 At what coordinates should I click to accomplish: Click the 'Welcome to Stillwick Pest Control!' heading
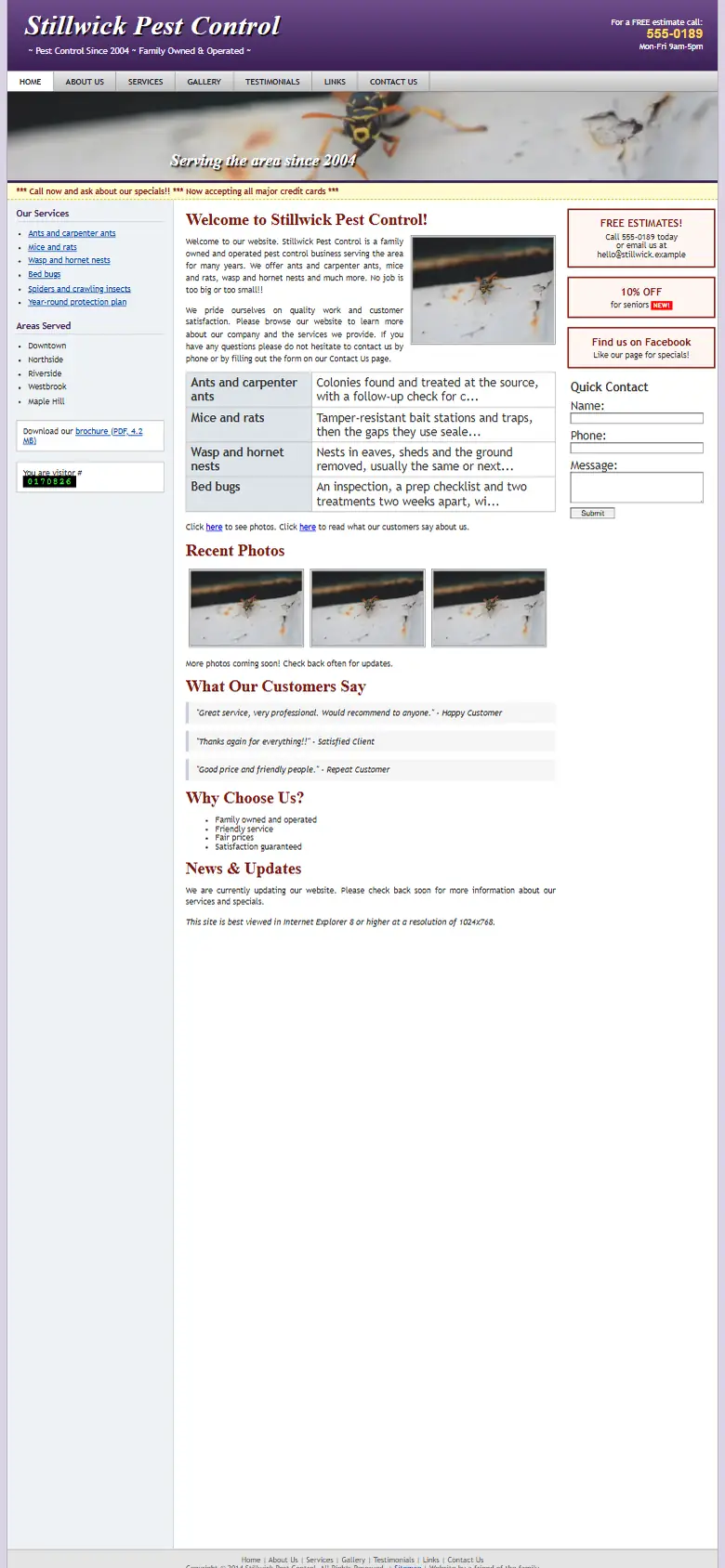(x=307, y=220)
